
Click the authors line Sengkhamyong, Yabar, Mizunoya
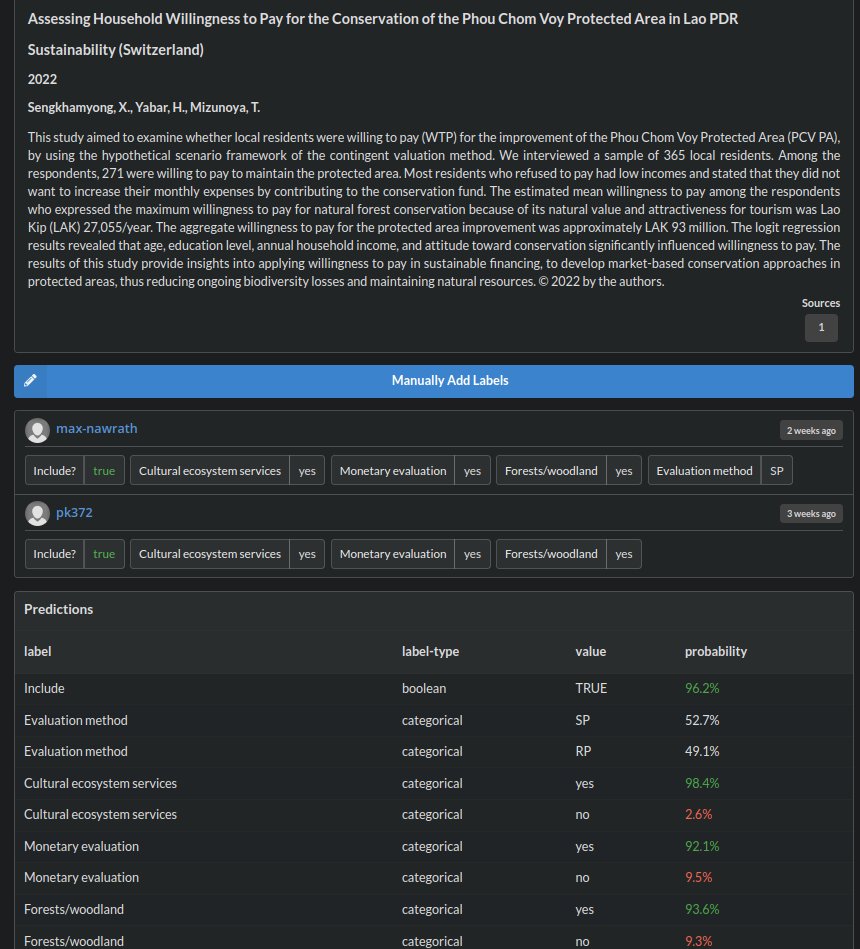(x=144, y=107)
